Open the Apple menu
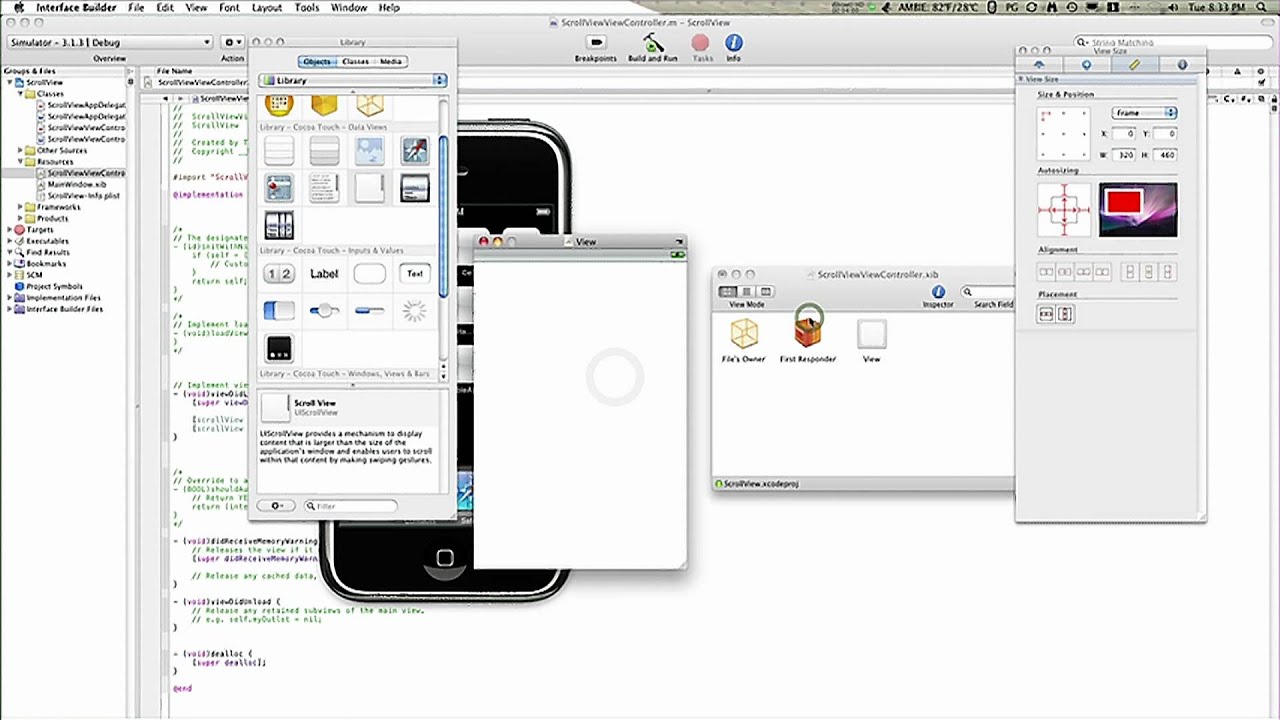The width and height of the screenshot is (1280, 720). (x=18, y=7)
